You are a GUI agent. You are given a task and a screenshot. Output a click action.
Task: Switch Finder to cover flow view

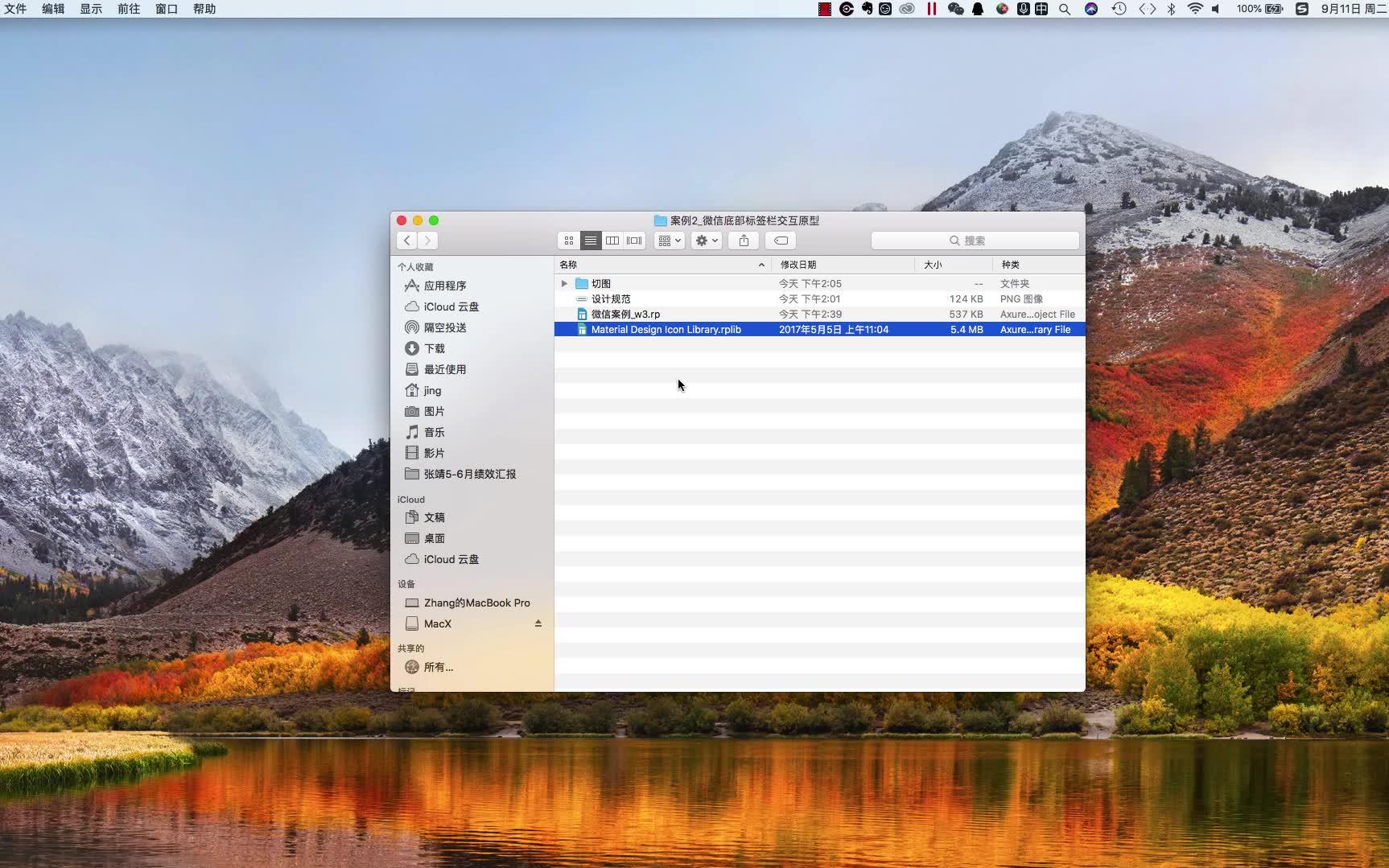click(x=634, y=241)
